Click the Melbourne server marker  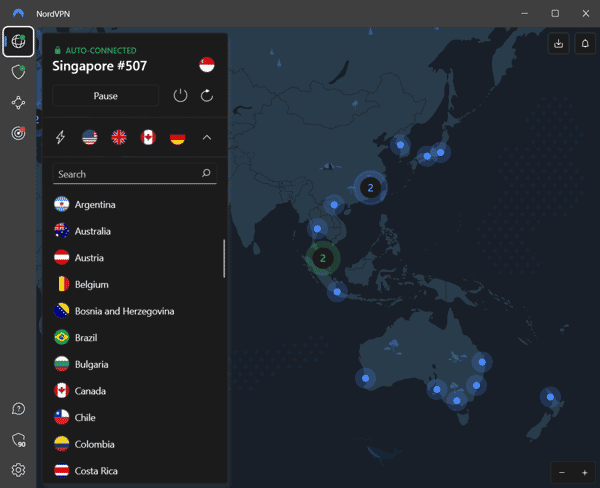[457, 401]
